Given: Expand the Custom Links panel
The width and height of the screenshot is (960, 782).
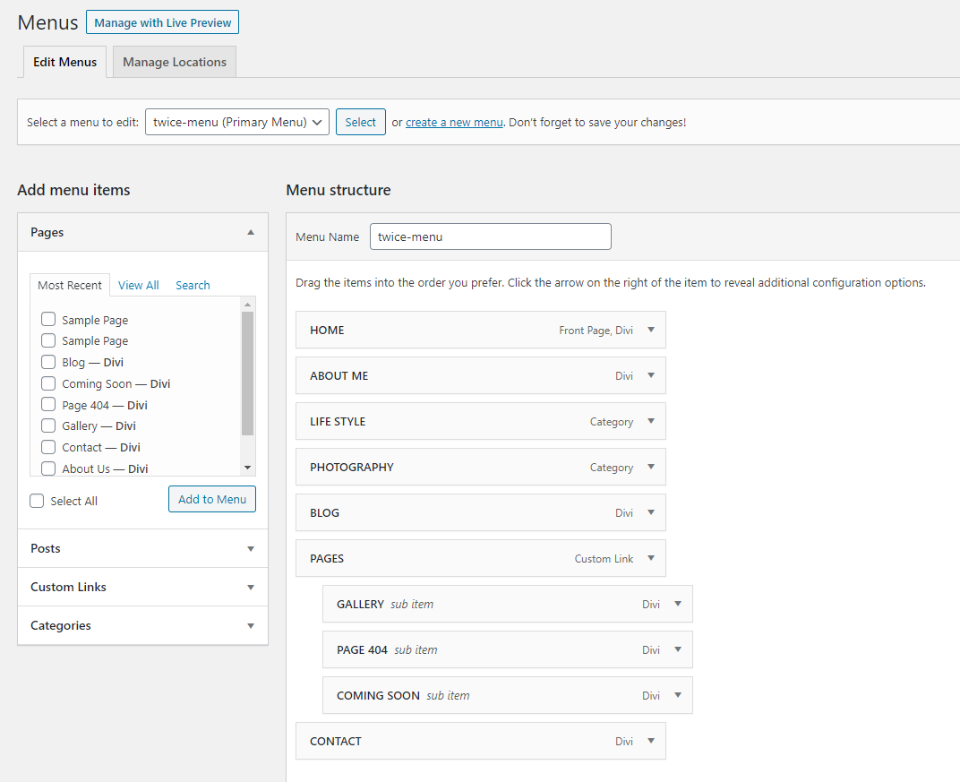Looking at the screenshot, I should click(x=250, y=587).
